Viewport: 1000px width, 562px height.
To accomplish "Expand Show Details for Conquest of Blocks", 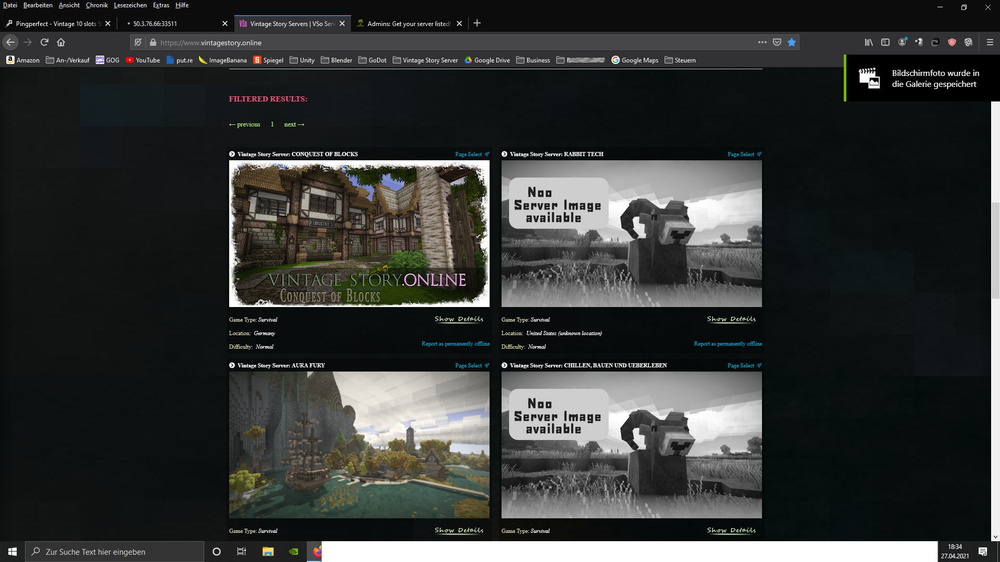I will pos(459,319).
